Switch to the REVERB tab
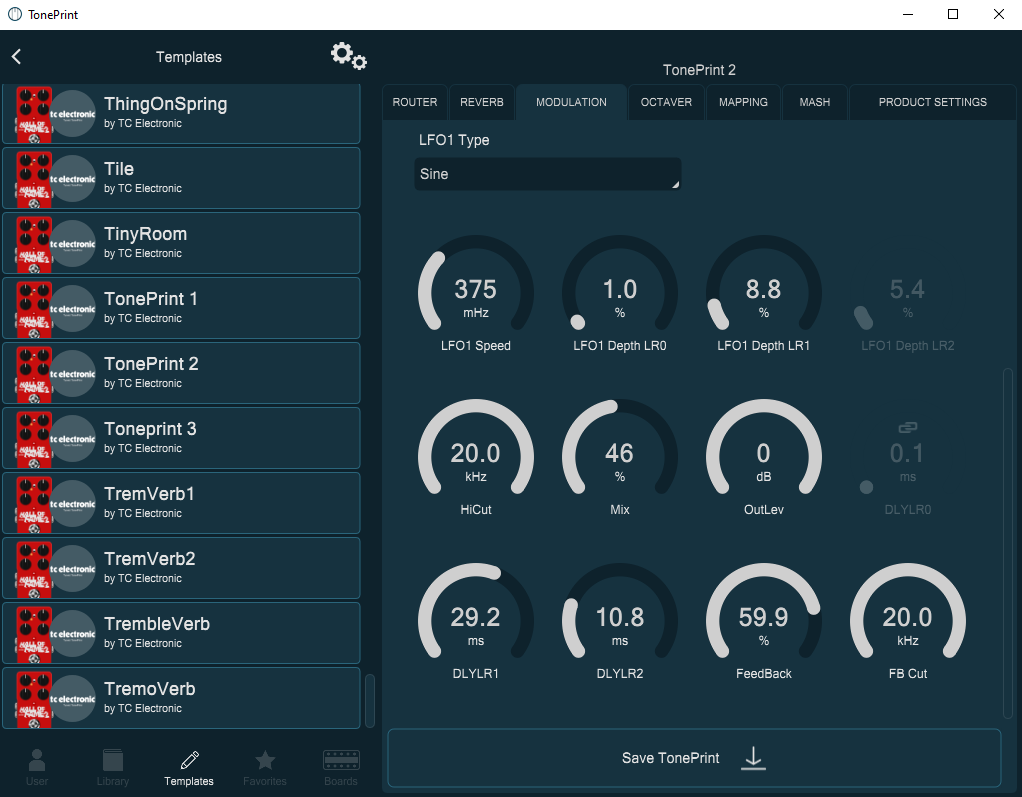This screenshot has width=1022, height=797. pos(482,102)
